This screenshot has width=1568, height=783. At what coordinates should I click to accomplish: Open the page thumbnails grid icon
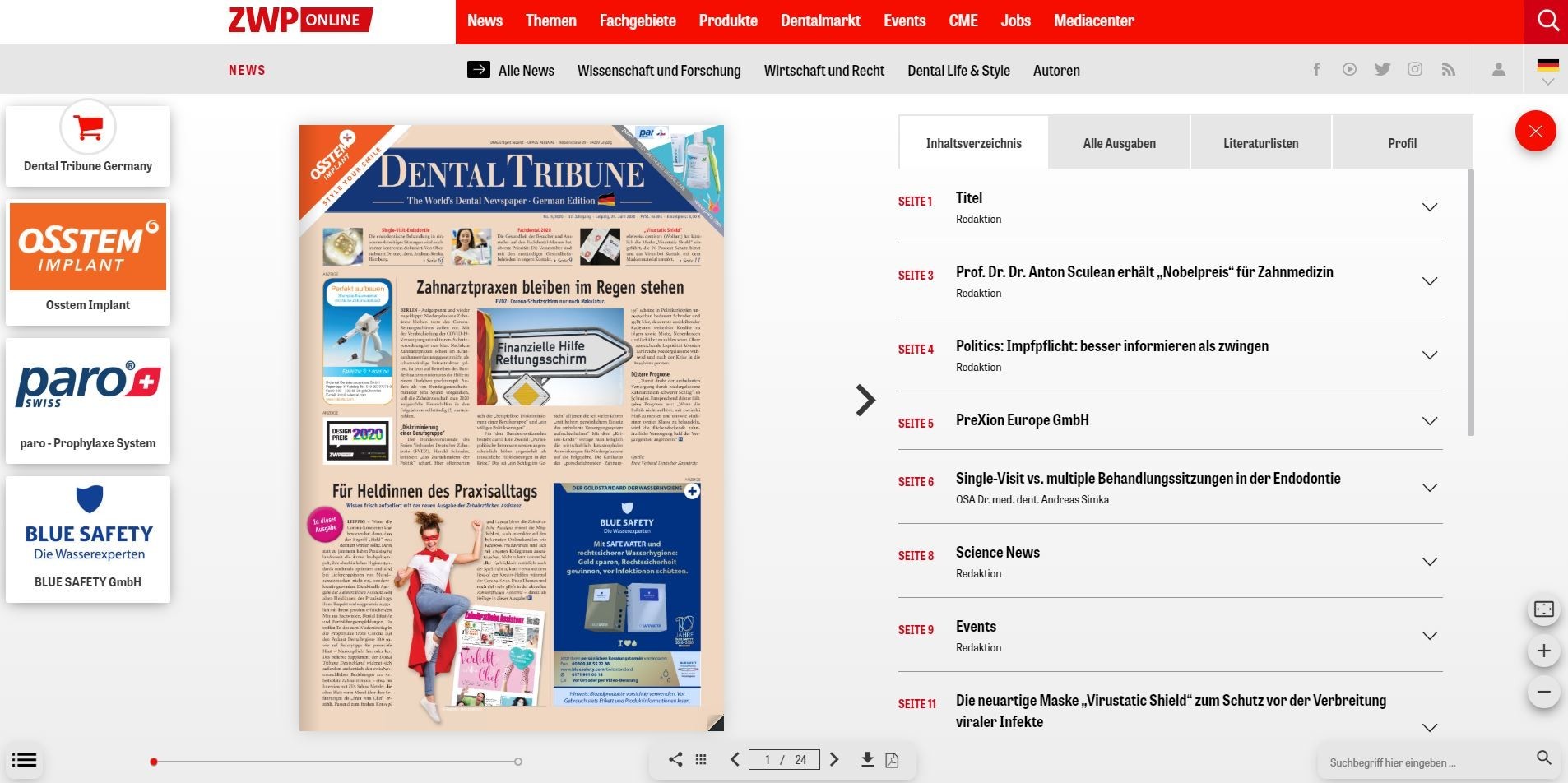coord(701,759)
